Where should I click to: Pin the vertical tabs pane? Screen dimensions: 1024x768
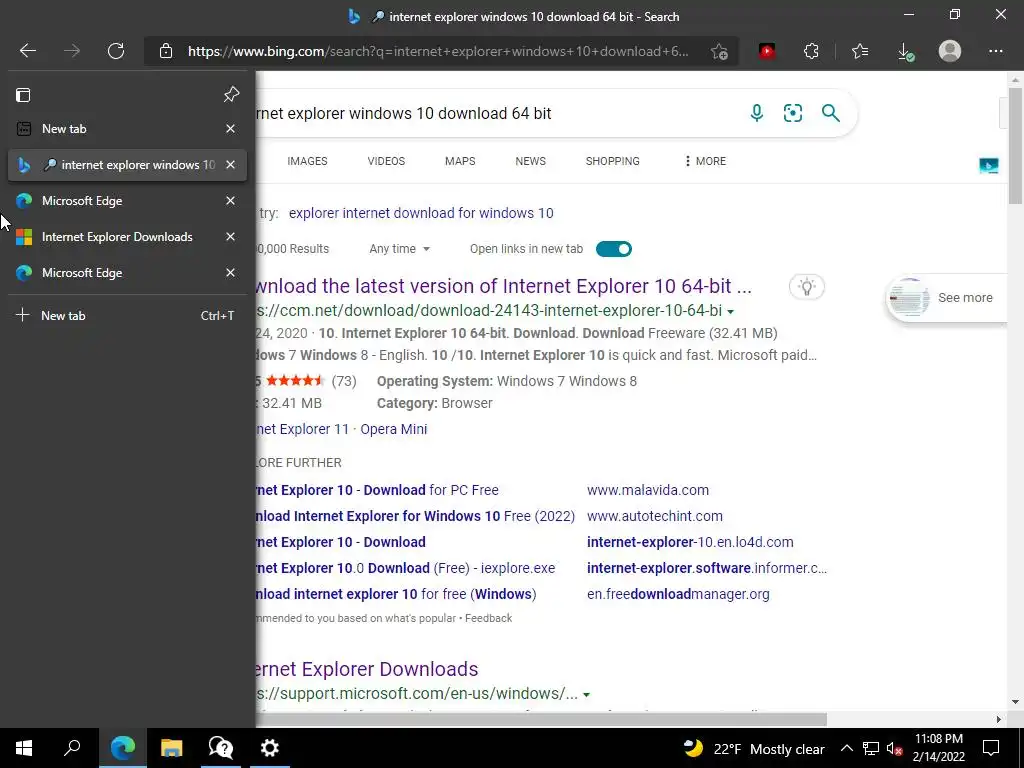tap(231, 95)
